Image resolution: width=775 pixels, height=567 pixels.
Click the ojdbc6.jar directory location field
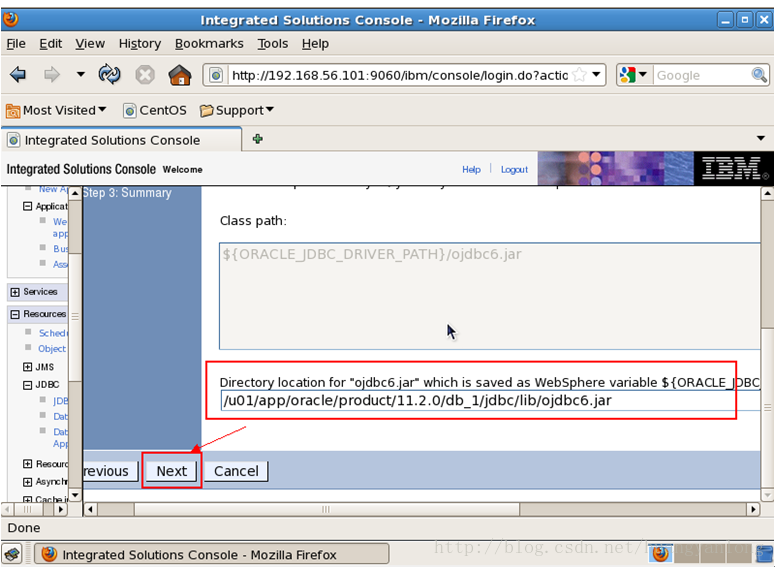click(x=491, y=400)
